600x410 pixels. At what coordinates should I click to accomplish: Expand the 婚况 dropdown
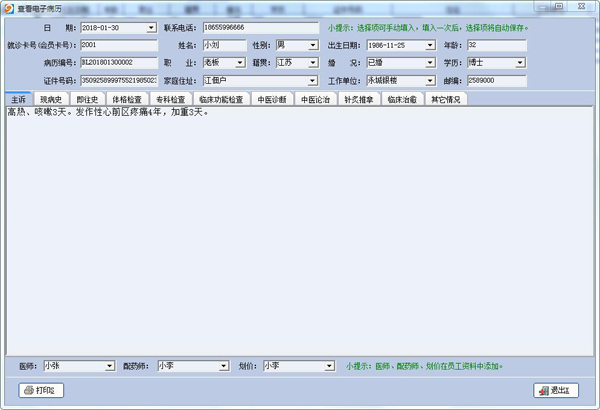tap(430, 62)
